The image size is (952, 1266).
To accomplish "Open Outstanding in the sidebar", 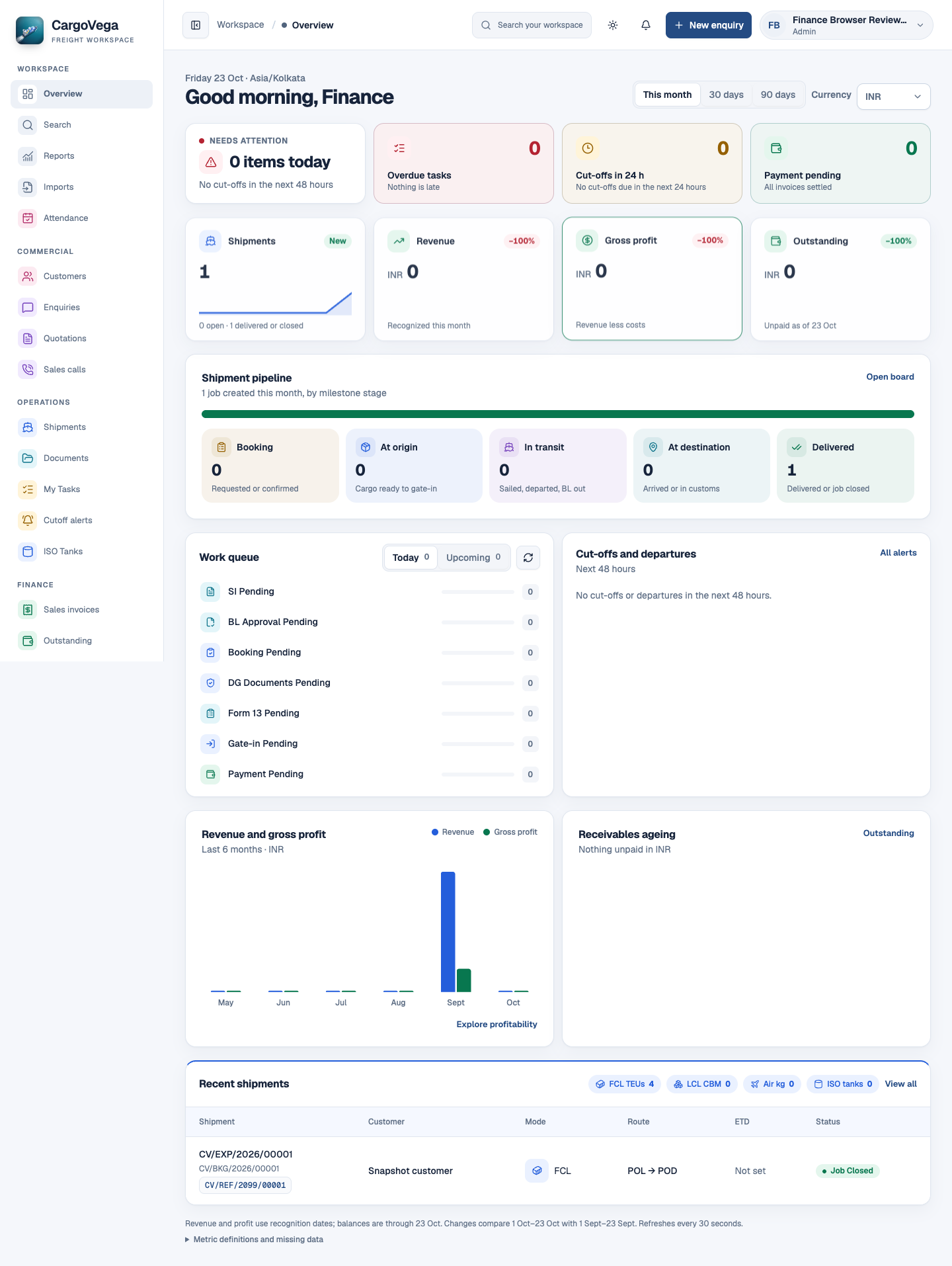I will [81, 641].
